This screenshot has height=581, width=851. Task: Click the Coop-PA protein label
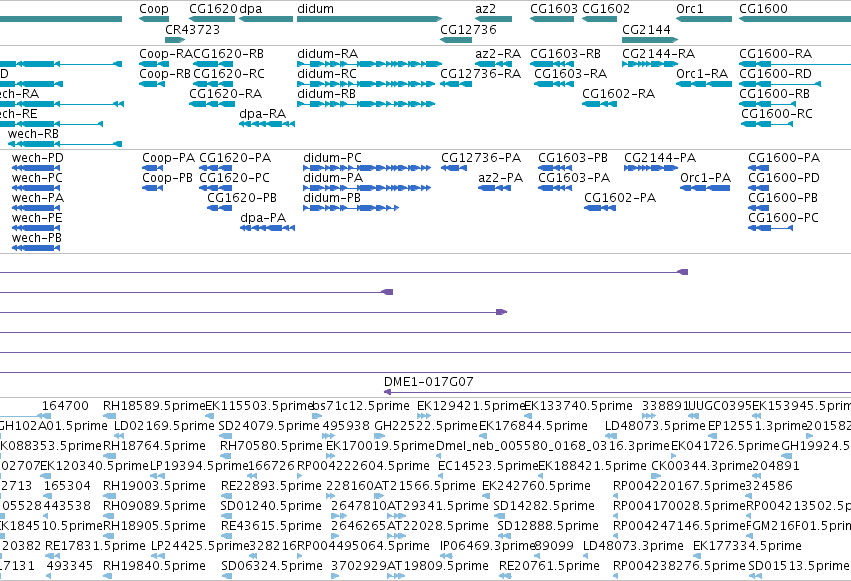[168, 158]
